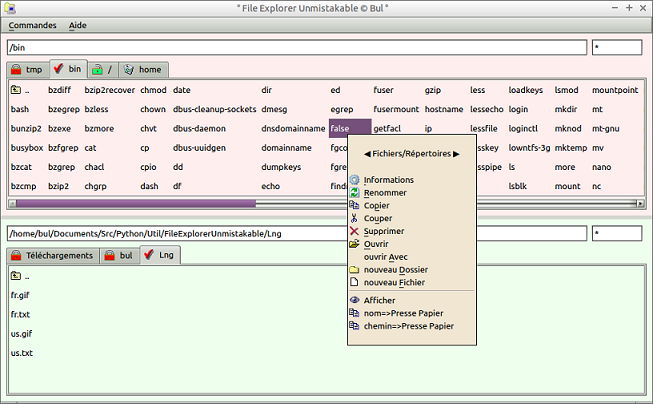Click the purple horizontal scrollbar thumb
This screenshot has width=653, height=404.
[x=136, y=204]
